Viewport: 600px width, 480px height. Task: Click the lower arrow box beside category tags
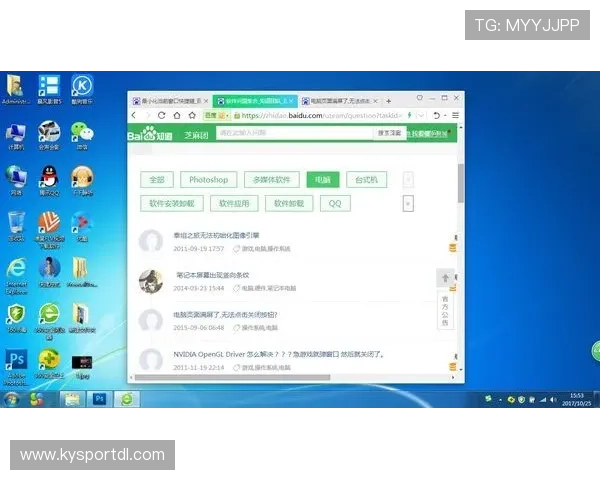coord(408,204)
